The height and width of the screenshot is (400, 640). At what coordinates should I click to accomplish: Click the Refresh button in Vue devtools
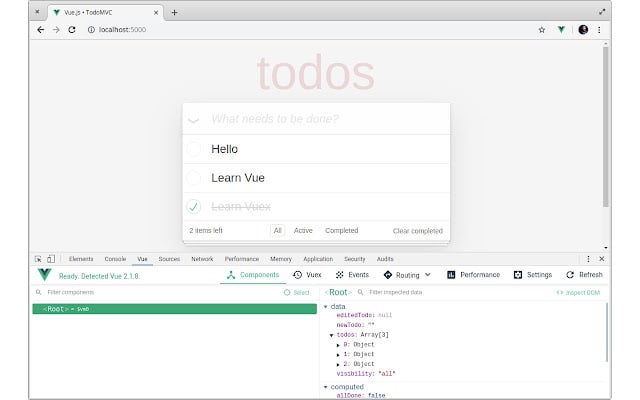[x=584, y=275]
